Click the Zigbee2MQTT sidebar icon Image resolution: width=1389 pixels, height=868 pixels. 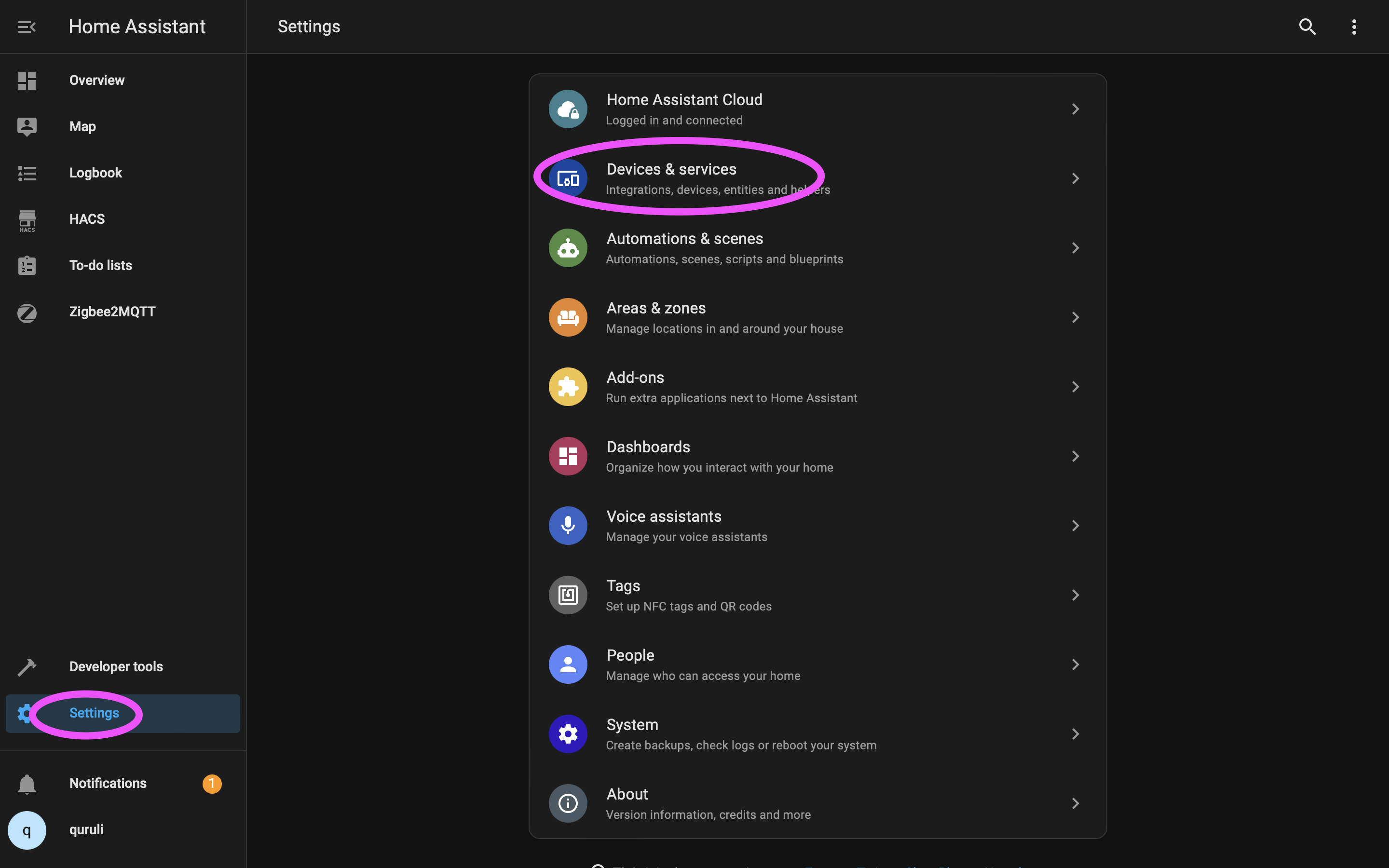(x=27, y=312)
